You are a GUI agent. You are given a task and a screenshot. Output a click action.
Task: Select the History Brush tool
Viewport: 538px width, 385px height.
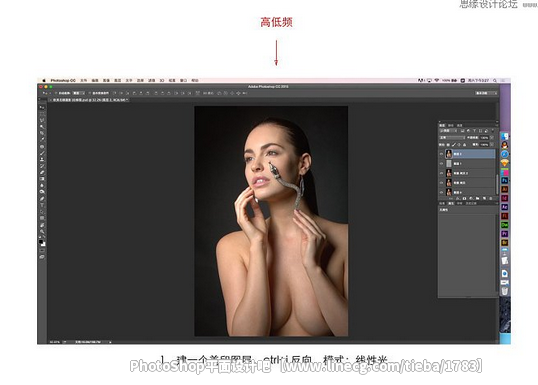coord(42,166)
